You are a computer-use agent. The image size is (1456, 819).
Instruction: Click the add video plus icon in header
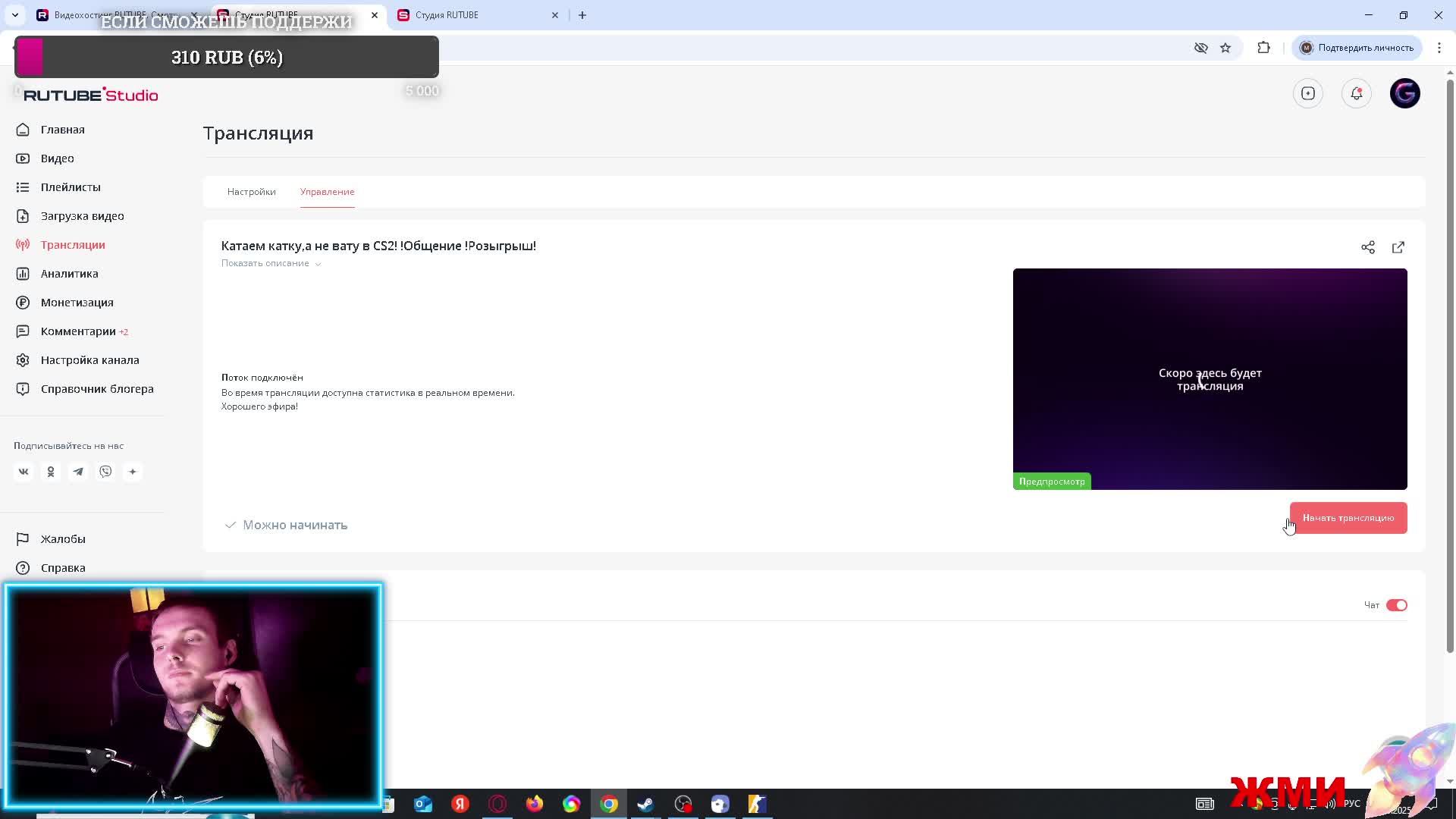[x=1308, y=93]
